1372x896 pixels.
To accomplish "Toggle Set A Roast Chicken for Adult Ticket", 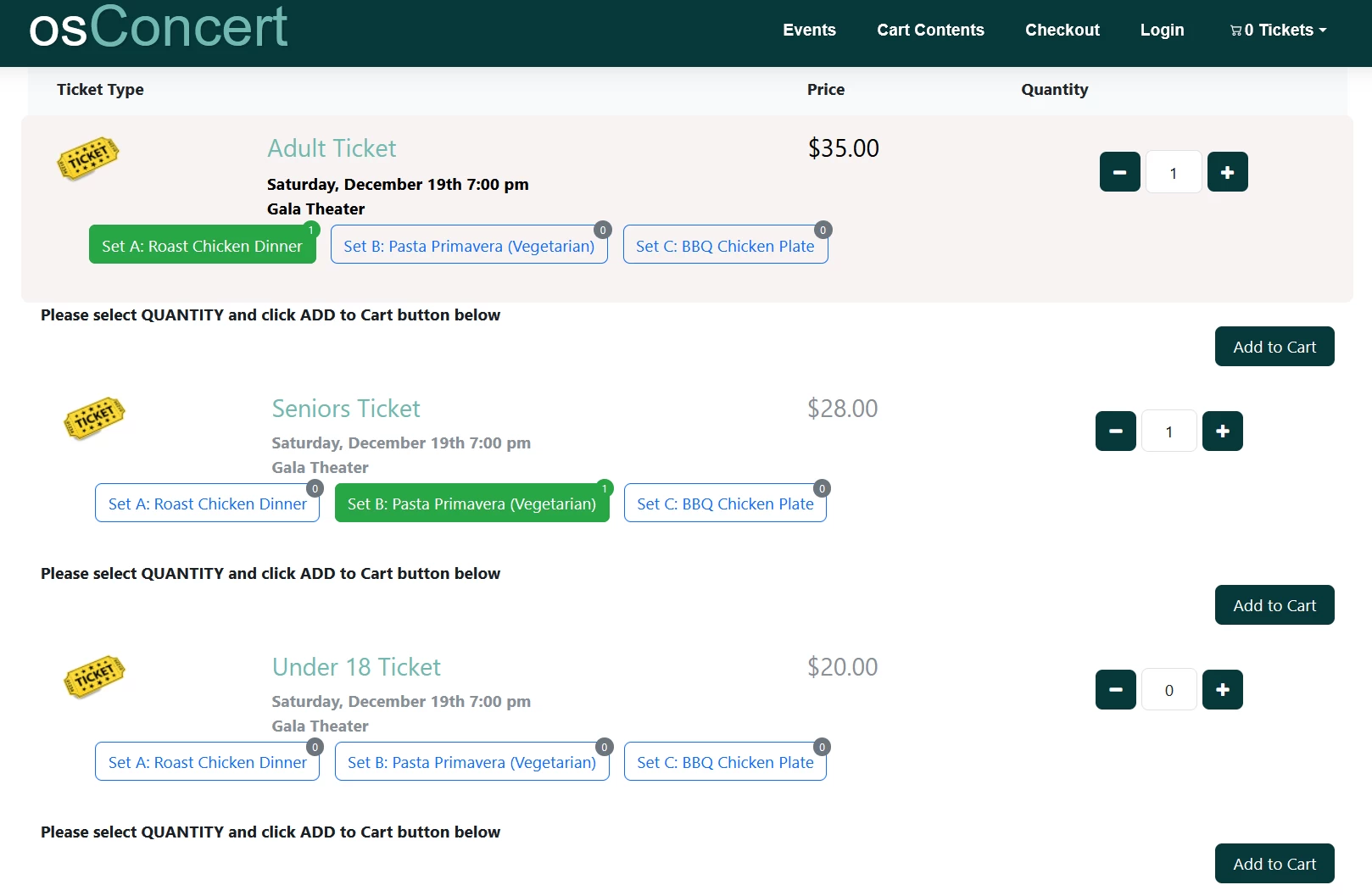I will [x=202, y=245].
